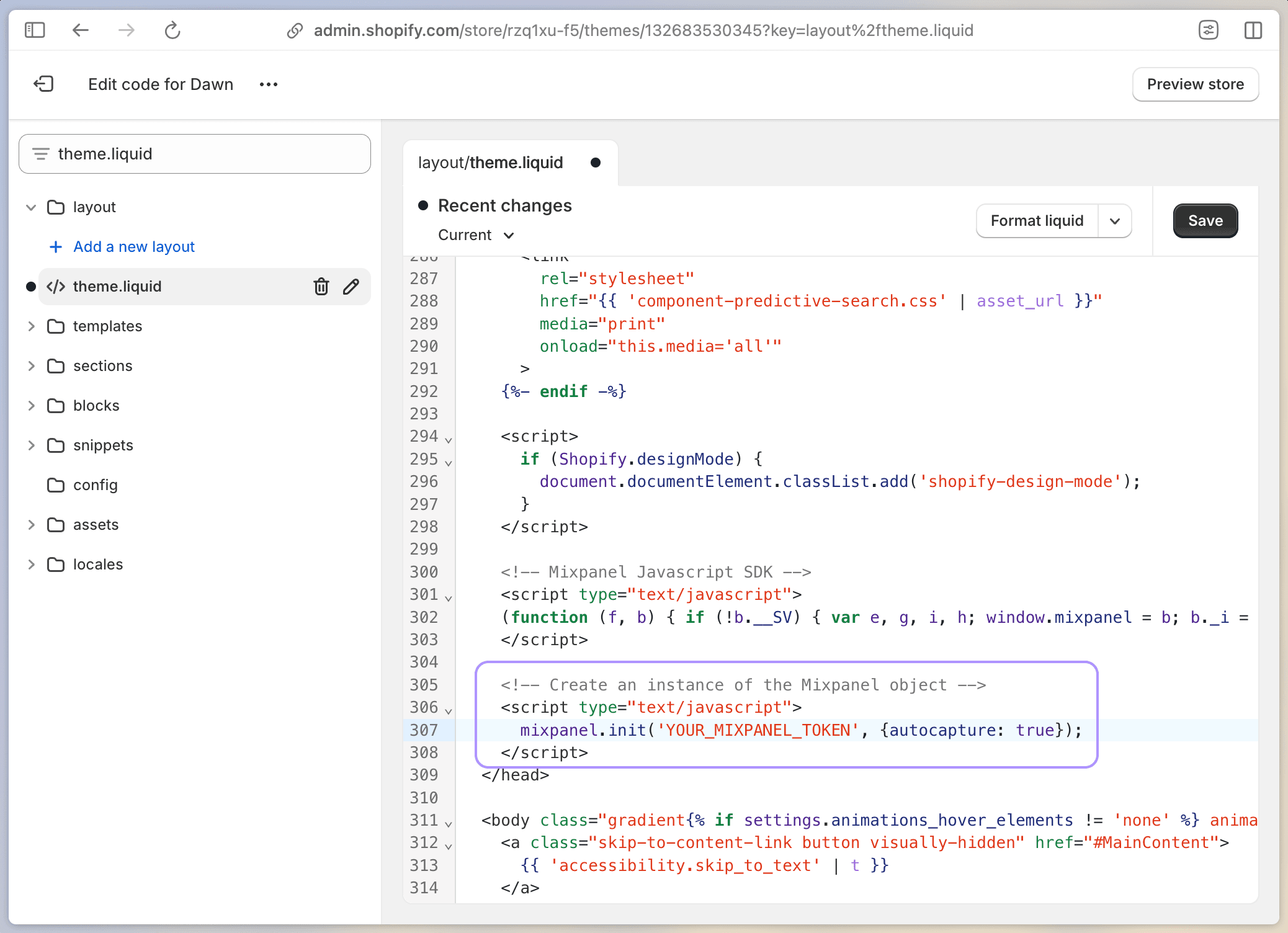
Task: Reload the page with the refresh icon
Action: tap(172, 30)
